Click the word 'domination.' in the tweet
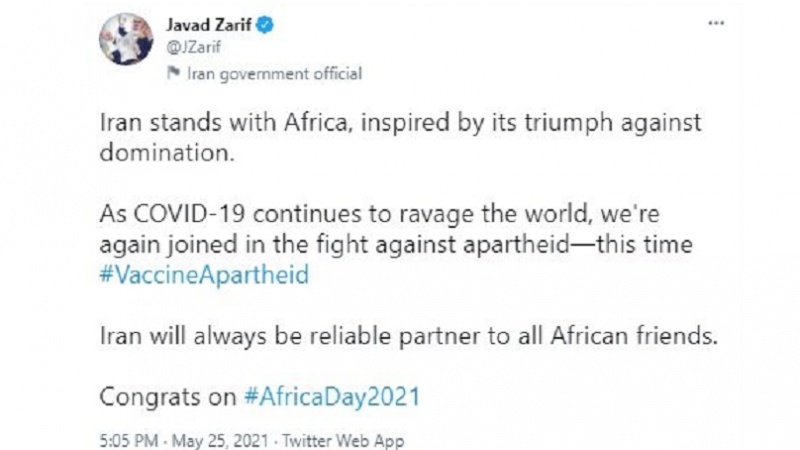 167,153
